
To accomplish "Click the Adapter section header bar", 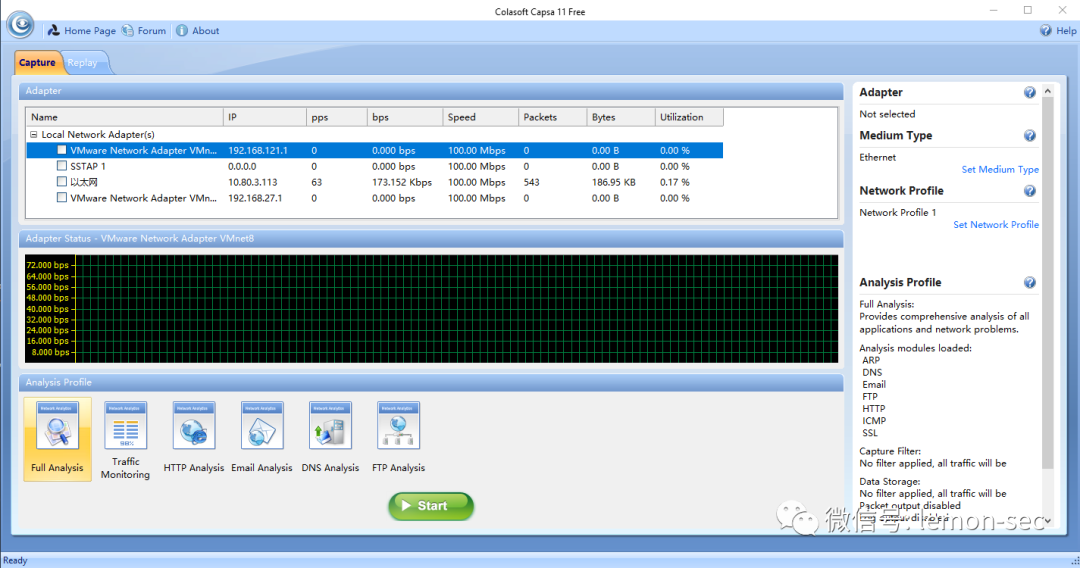I will point(431,91).
